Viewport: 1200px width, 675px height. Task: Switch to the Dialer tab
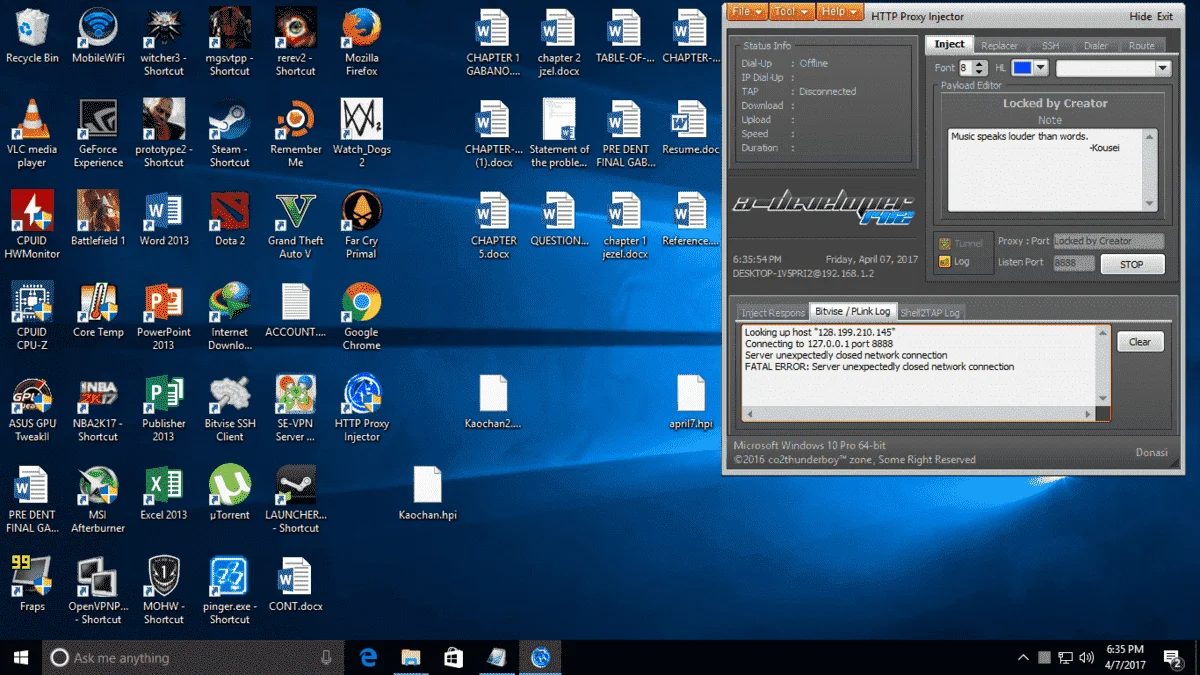point(1095,45)
